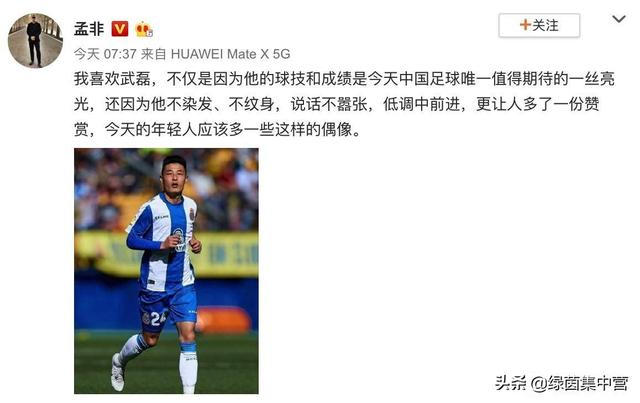Image resolution: width=640 pixels, height=403 pixels.
Task: Click the 头条 @绿茵集中营 watermark
Action: [x=562, y=383]
